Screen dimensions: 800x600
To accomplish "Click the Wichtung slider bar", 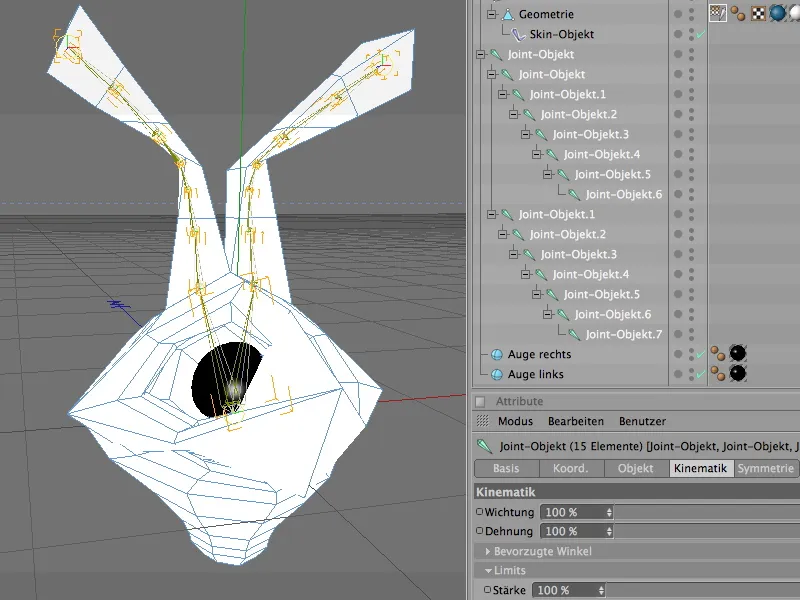I will (x=707, y=512).
